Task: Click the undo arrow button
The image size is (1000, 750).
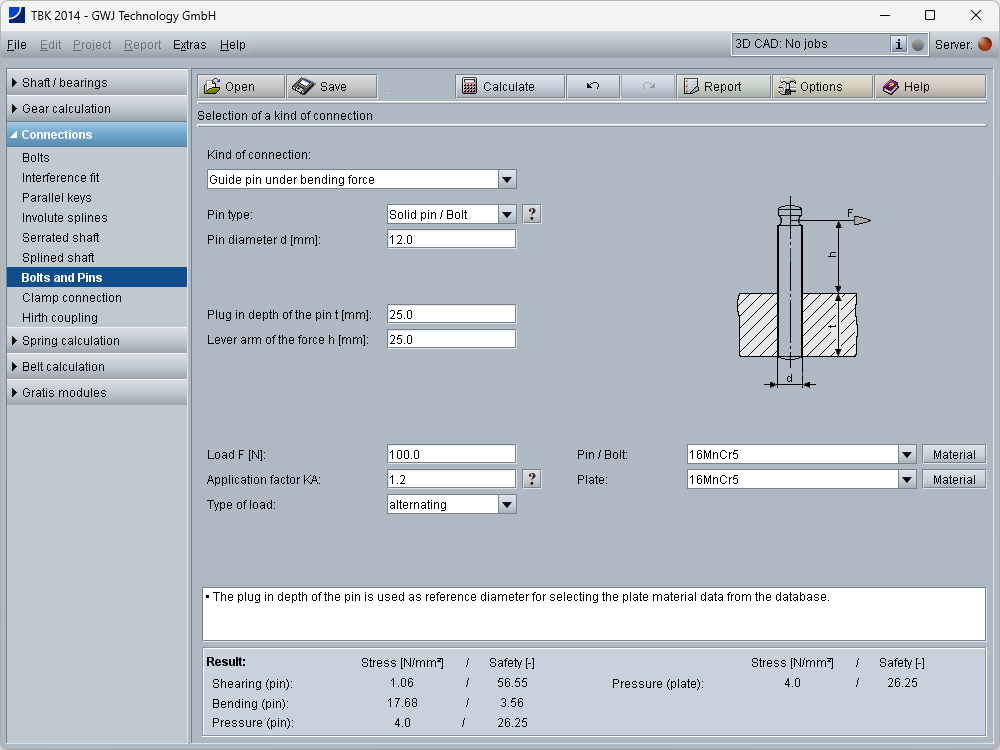Action: point(592,87)
